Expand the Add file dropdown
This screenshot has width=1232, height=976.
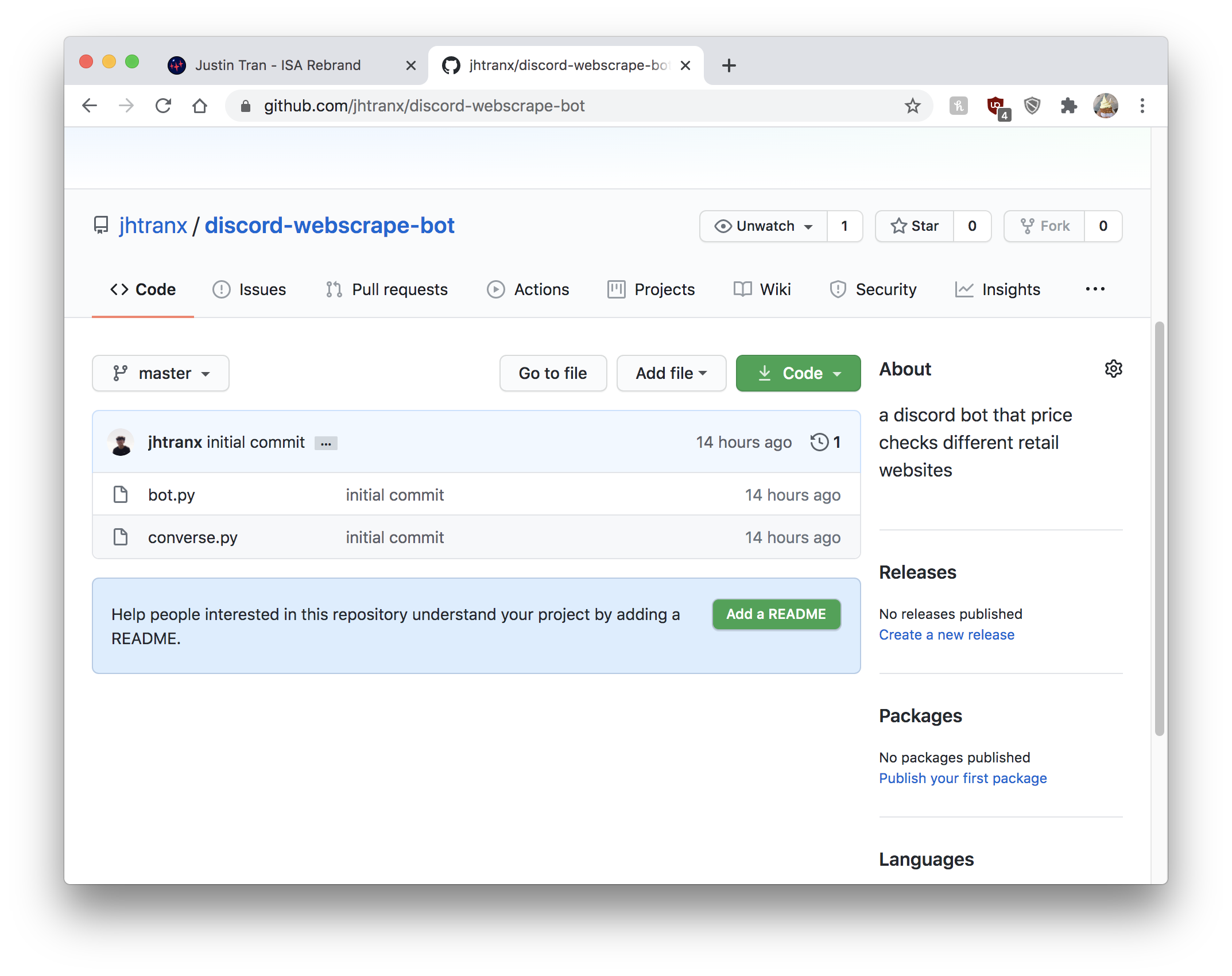(671, 373)
